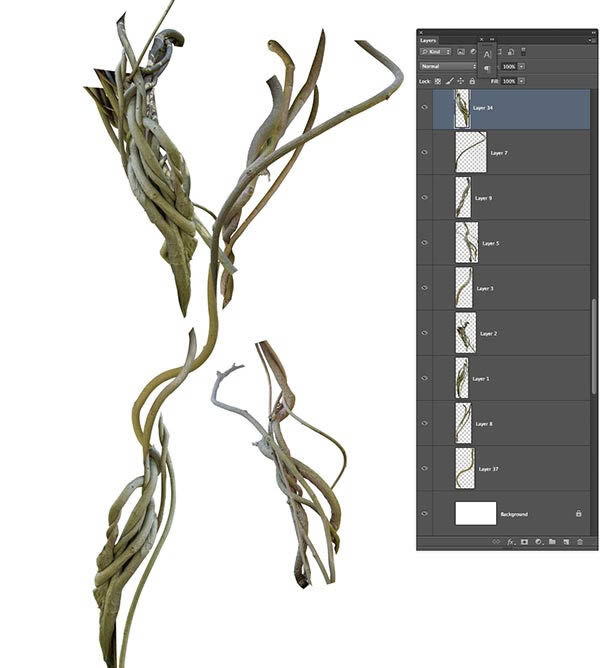Select the 'Layer 1' name text

[481, 379]
